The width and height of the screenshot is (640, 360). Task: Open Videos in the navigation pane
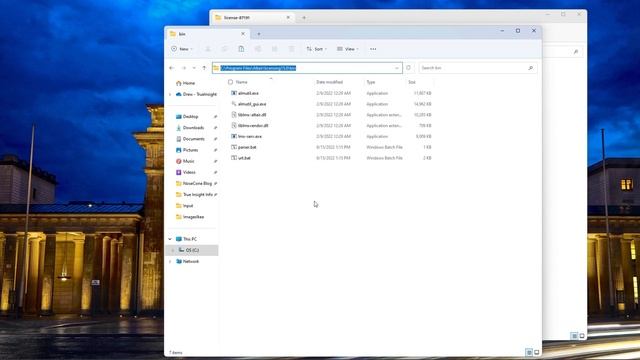189,172
